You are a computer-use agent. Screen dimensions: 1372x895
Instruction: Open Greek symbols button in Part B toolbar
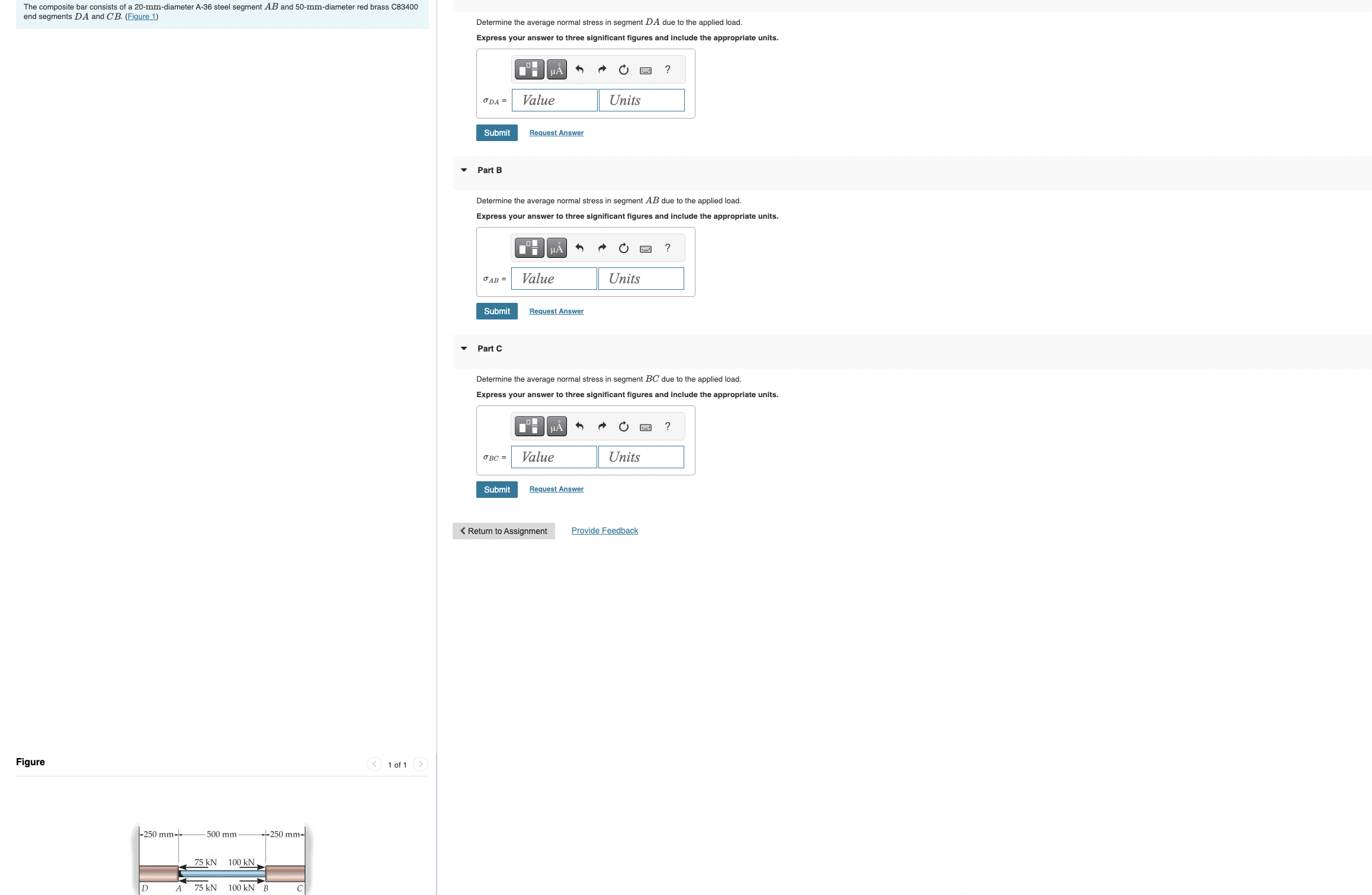tap(556, 248)
